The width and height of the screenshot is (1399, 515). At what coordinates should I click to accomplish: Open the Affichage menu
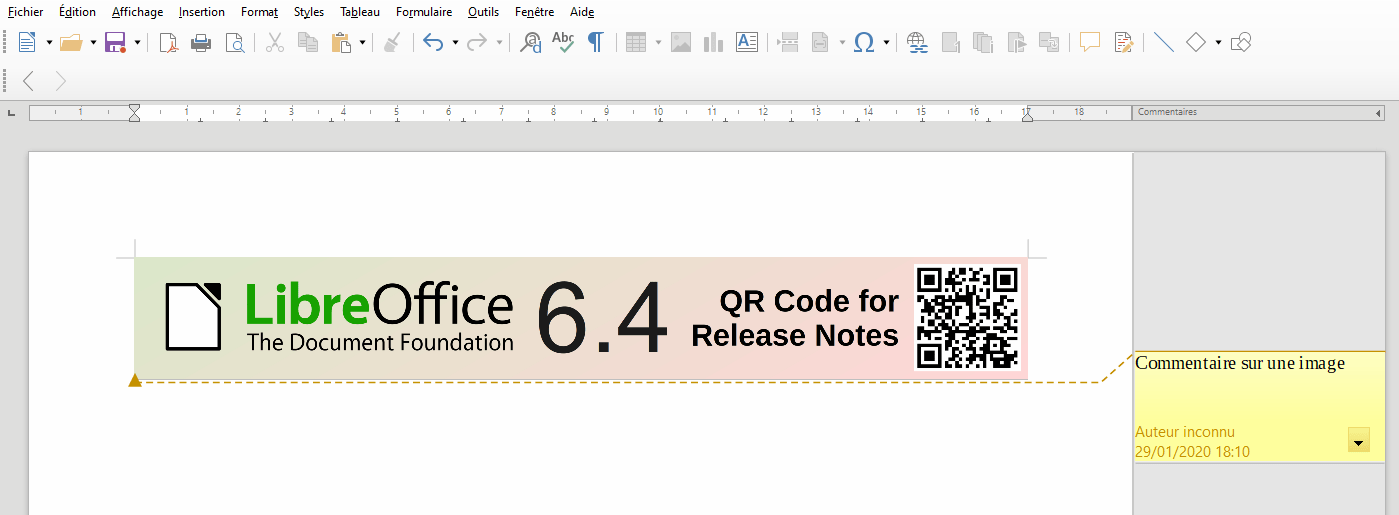pos(137,12)
